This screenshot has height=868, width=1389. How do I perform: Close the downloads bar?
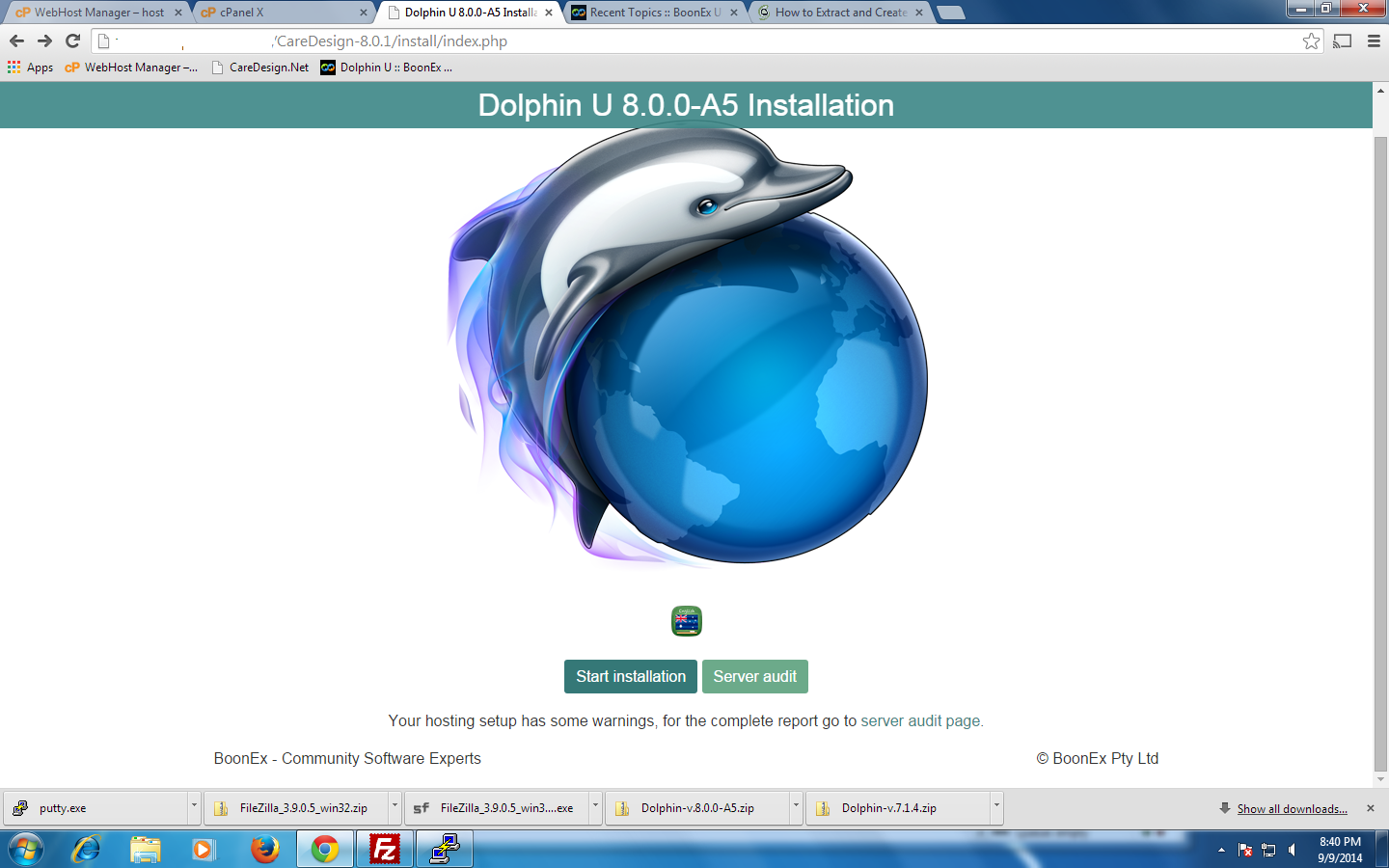(1371, 808)
